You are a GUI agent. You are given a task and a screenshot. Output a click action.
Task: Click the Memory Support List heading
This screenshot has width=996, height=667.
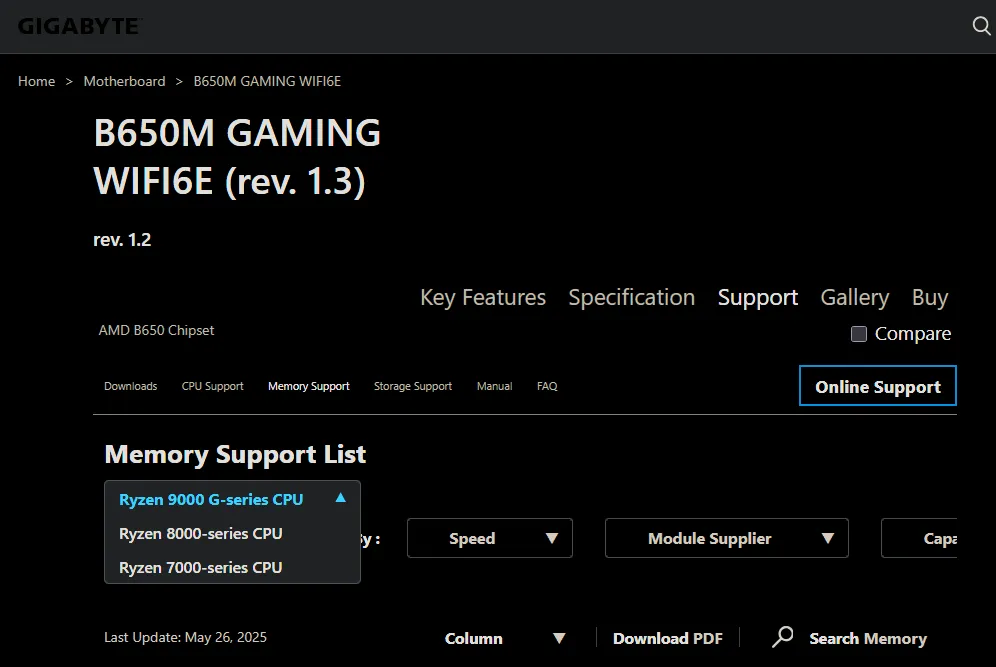(235, 455)
